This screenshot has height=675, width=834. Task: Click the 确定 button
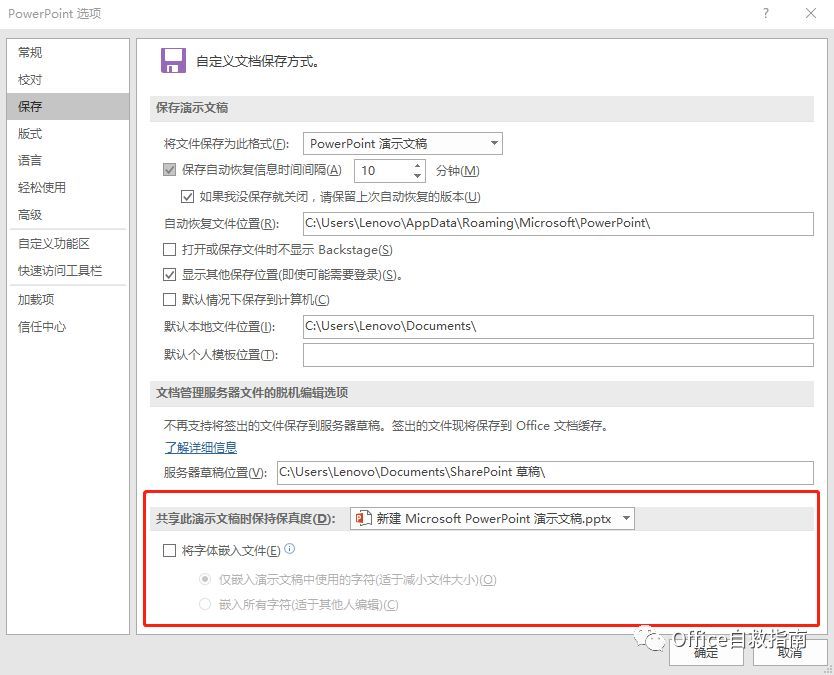coord(706,652)
